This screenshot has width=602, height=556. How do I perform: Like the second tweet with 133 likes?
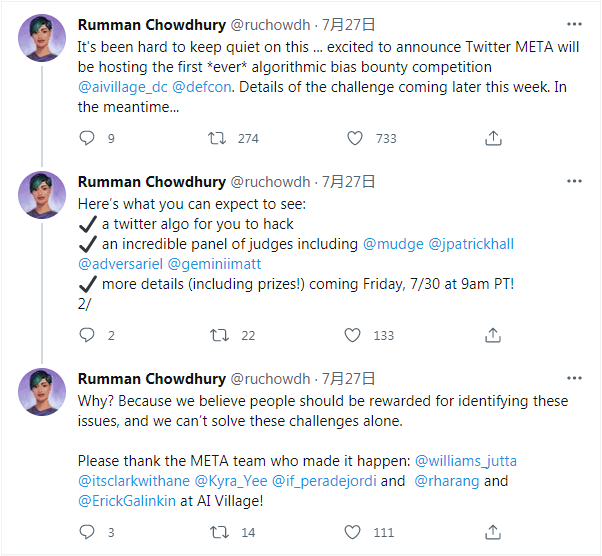355,336
